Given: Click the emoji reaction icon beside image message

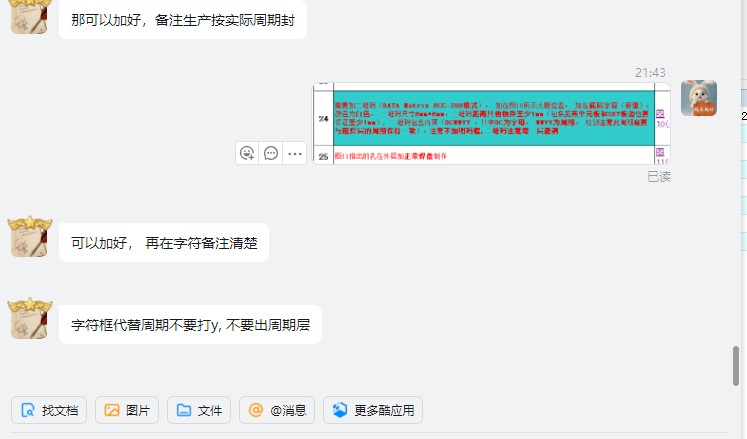Looking at the screenshot, I should (x=247, y=153).
